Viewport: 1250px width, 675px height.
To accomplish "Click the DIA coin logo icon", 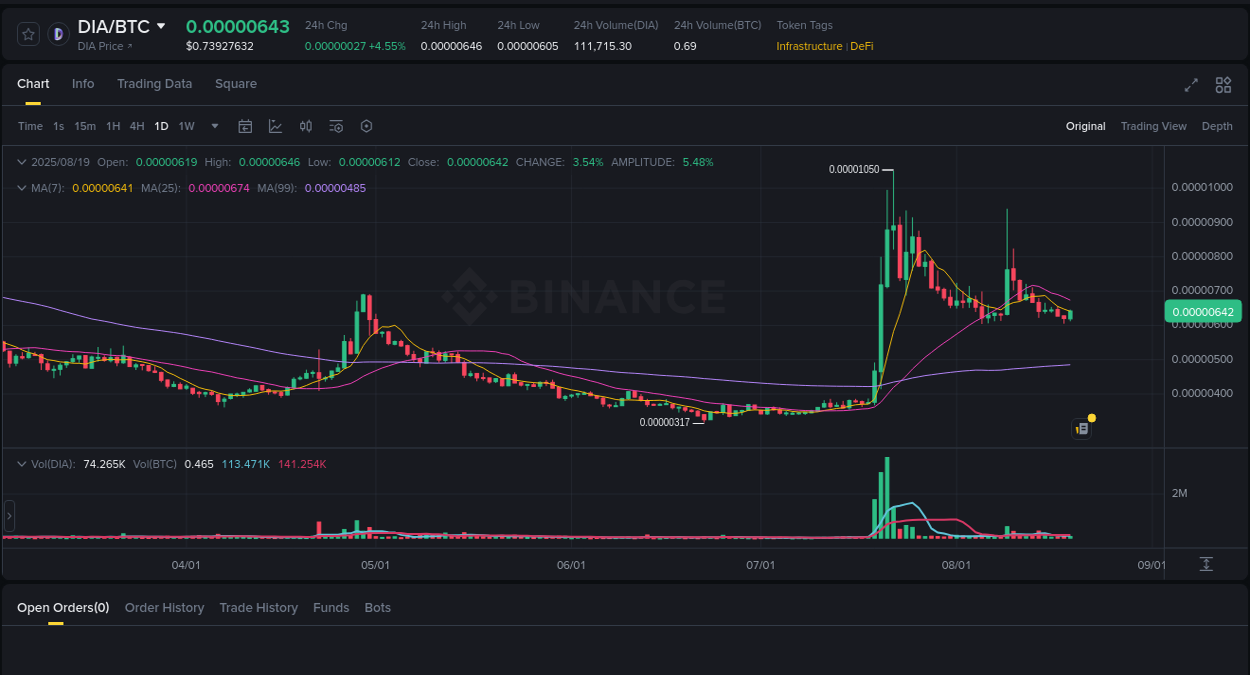I will pos(58,34).
